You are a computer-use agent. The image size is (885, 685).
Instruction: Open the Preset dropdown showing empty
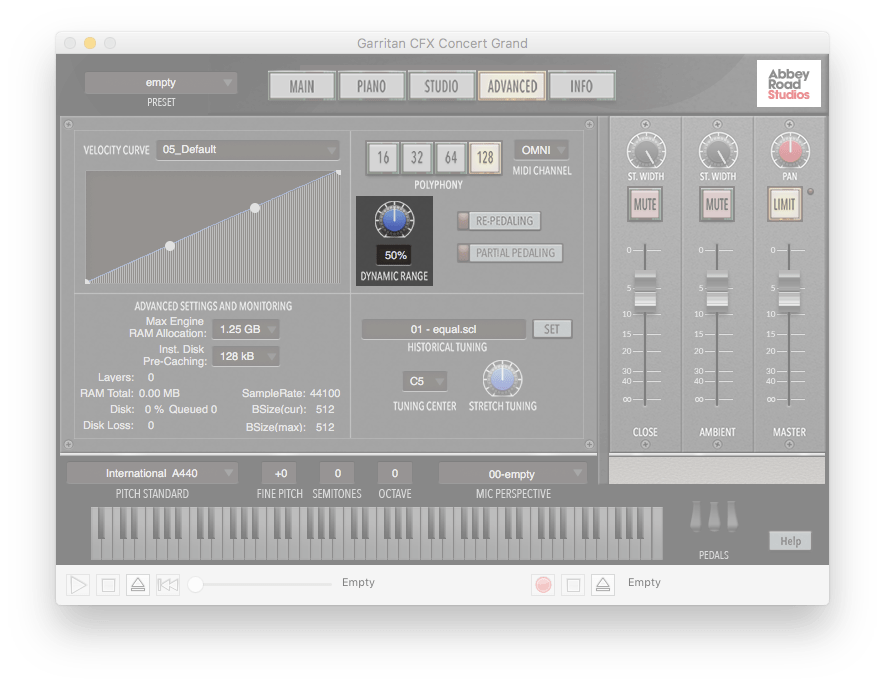(x=161, y=83)
